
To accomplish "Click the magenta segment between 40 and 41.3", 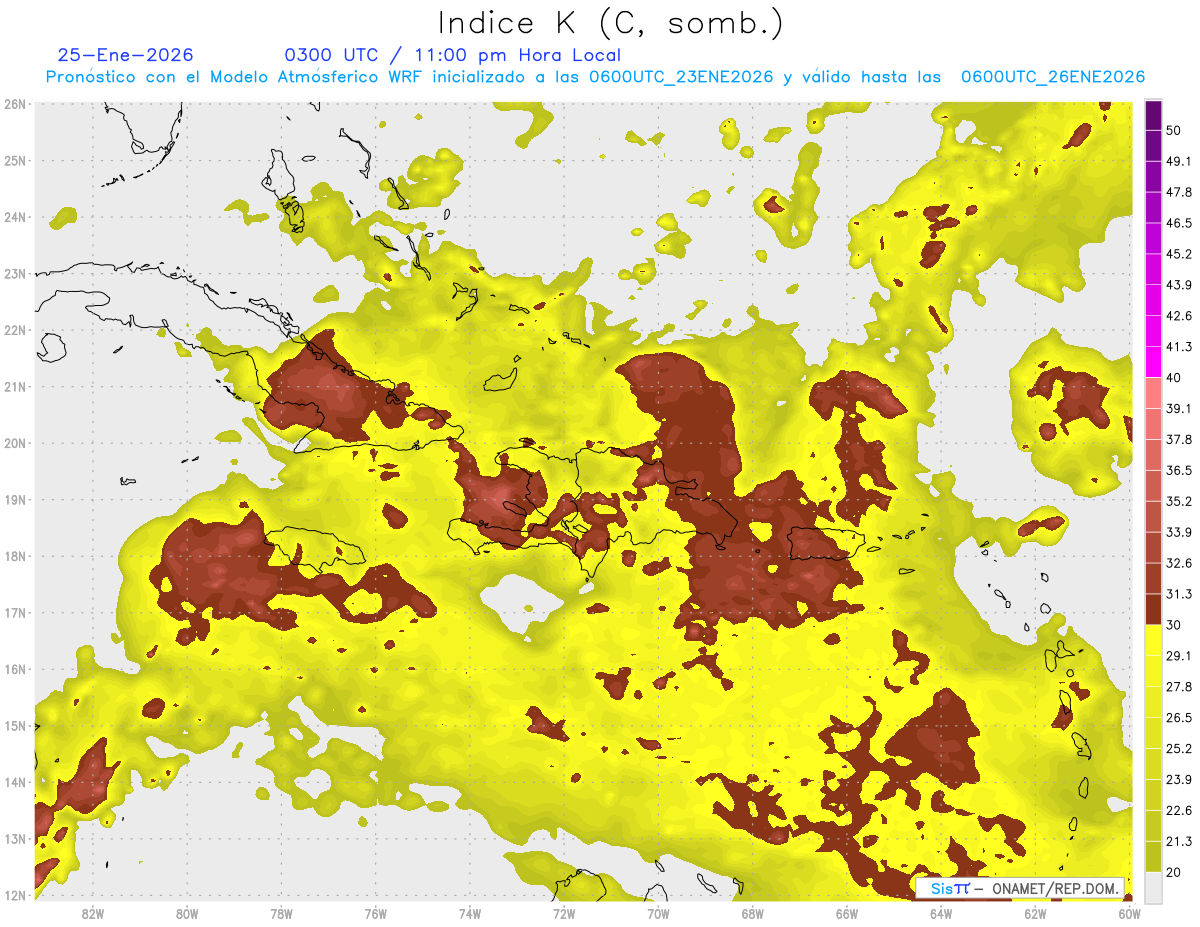I will tap(1154, 362).
